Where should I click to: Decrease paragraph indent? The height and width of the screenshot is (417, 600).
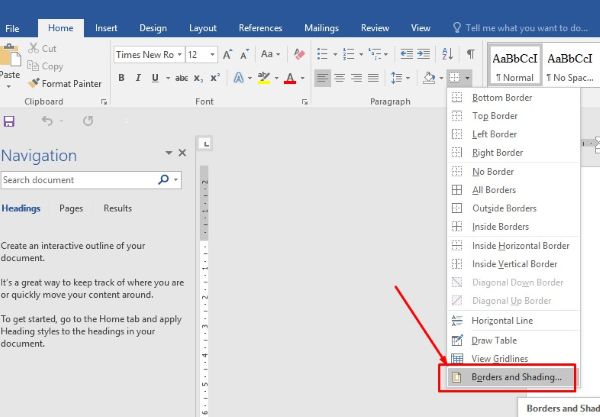(406, 54)
